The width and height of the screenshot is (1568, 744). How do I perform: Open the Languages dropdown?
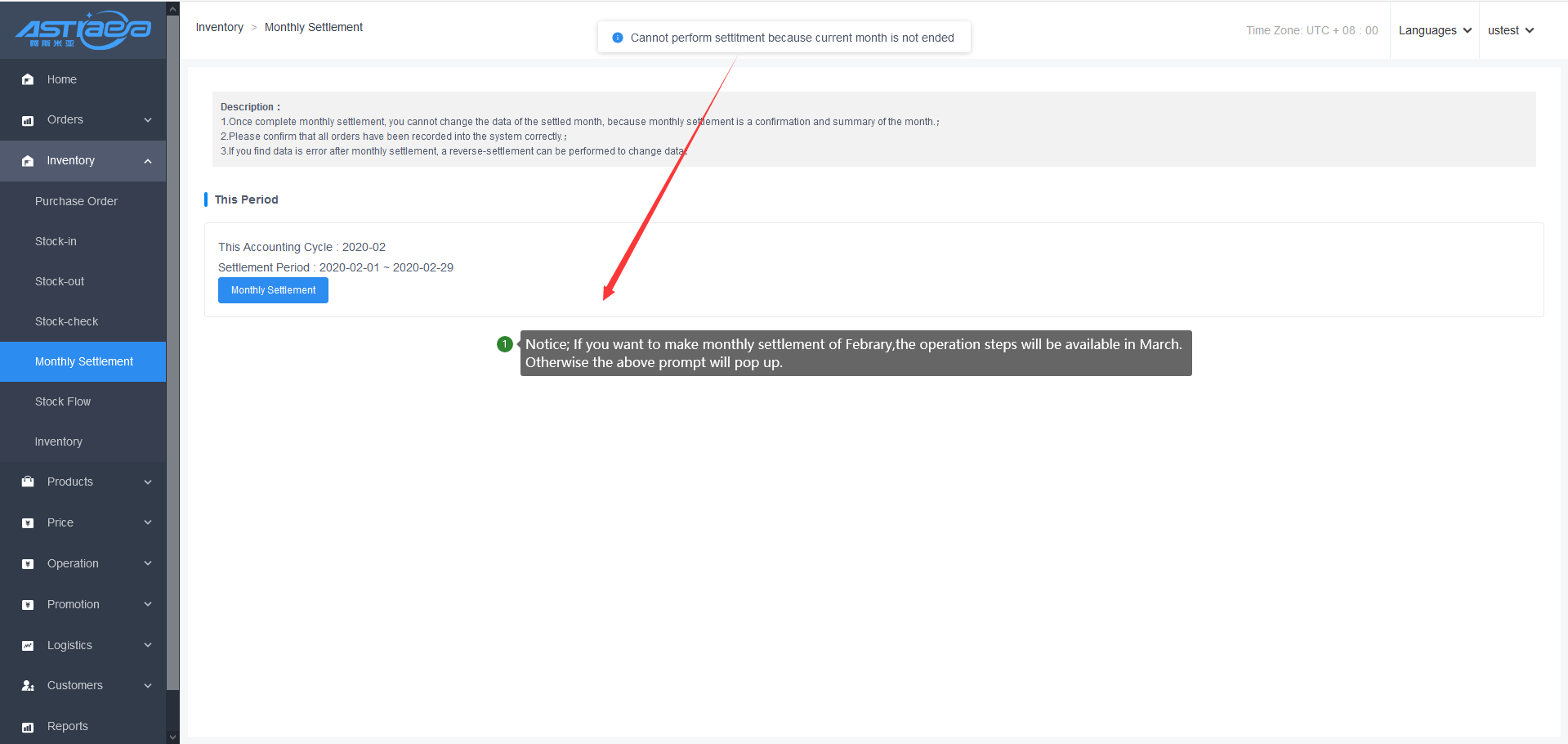point(1434,30)
